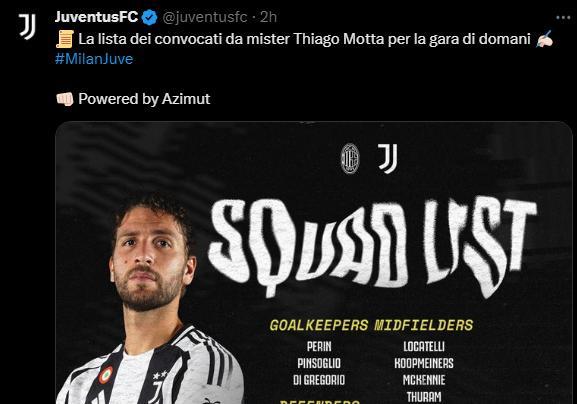Open the Juventus profile avatar
The image size is (577, 404).
tap(27, 26)
